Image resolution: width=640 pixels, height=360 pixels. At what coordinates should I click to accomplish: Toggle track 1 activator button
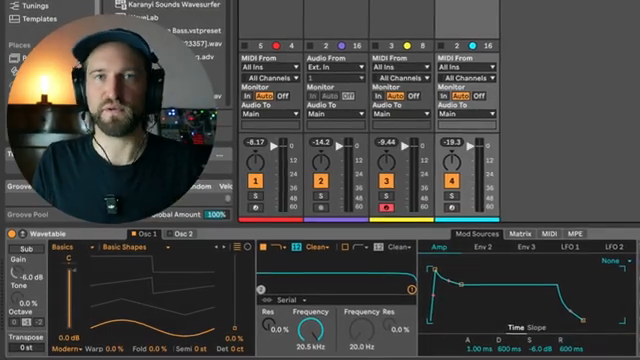[256, 181]
